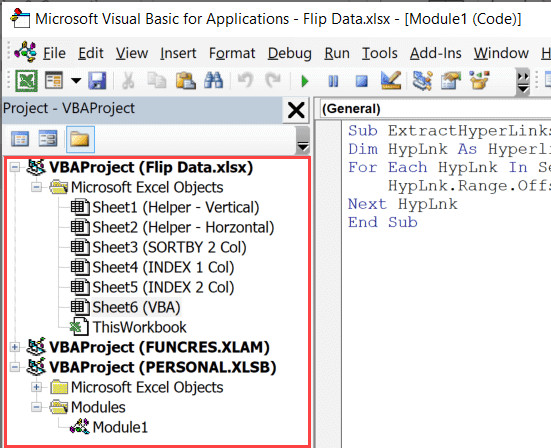Click the HypLnk.Range.Offs code line
Viewport: 551px width, 448px height.
pyautogui.click(x=469, y=186)
